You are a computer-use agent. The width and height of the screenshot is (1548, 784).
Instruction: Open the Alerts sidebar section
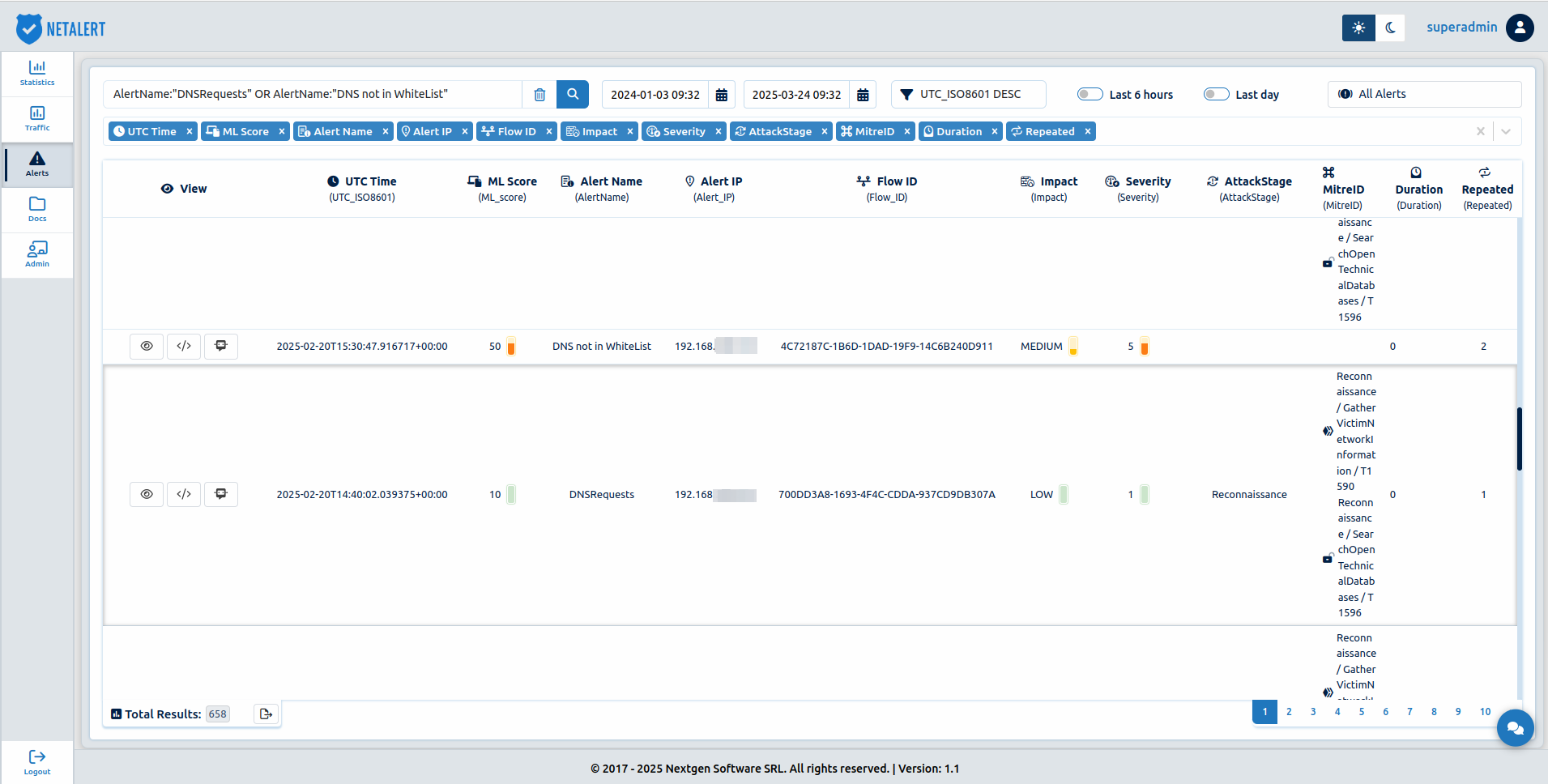(37, 164)
